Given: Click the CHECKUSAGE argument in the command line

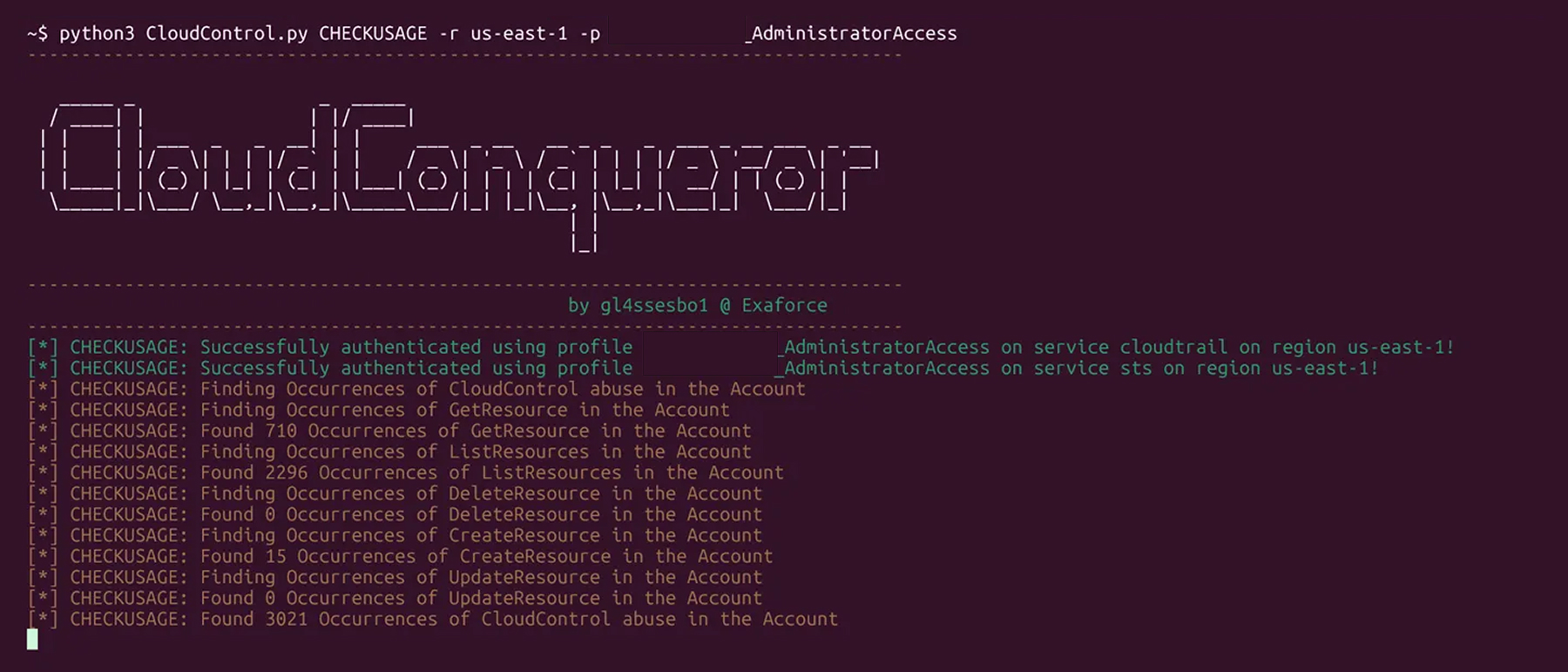Looking at the screenshot, I should 373,33.
